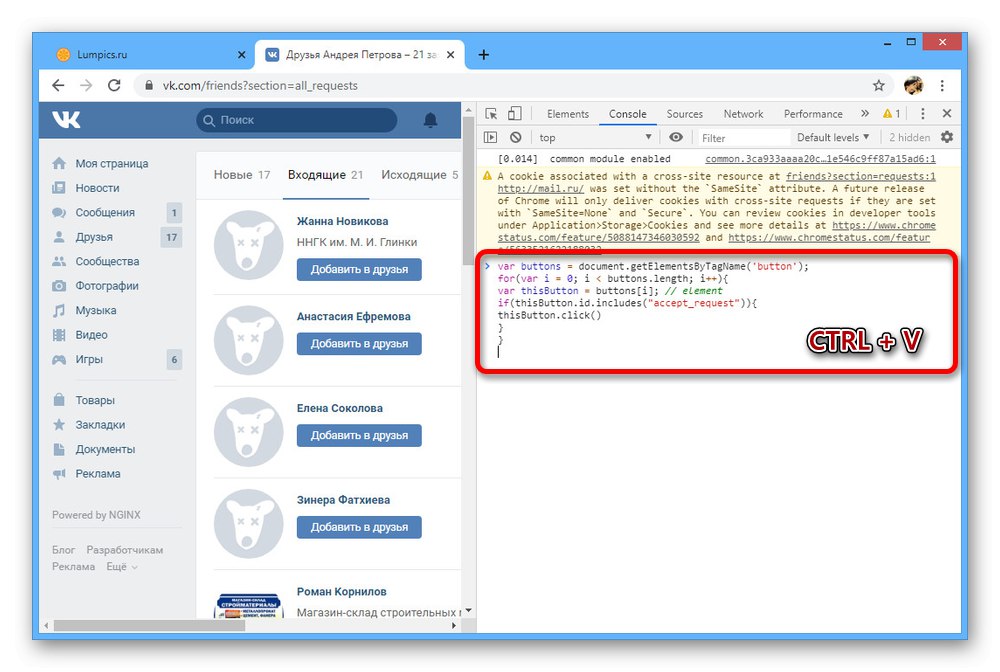Open the http://mail.ru/ console link
The height and width of the screenshot is (672, 1000).
pos(540,189)
